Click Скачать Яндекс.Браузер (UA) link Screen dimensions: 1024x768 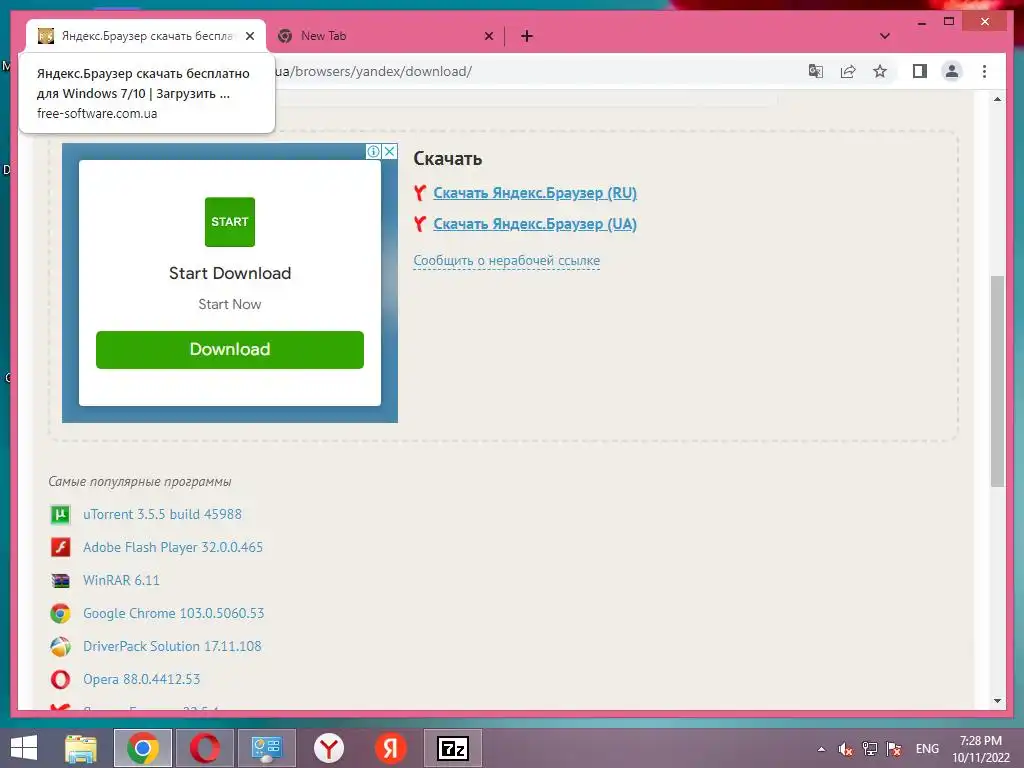coord(535,224)
